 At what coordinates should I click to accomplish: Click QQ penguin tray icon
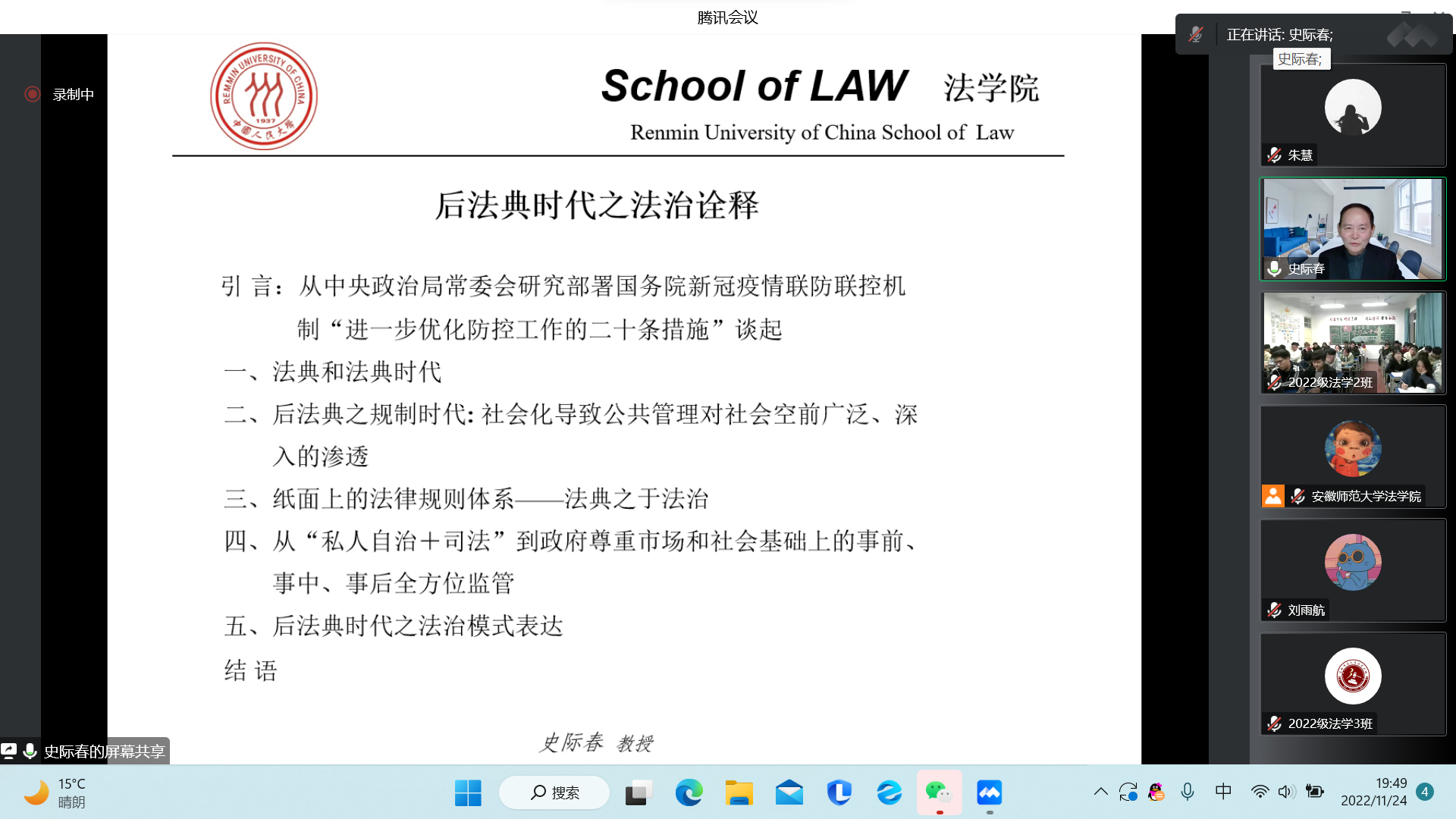point(1156,792)
